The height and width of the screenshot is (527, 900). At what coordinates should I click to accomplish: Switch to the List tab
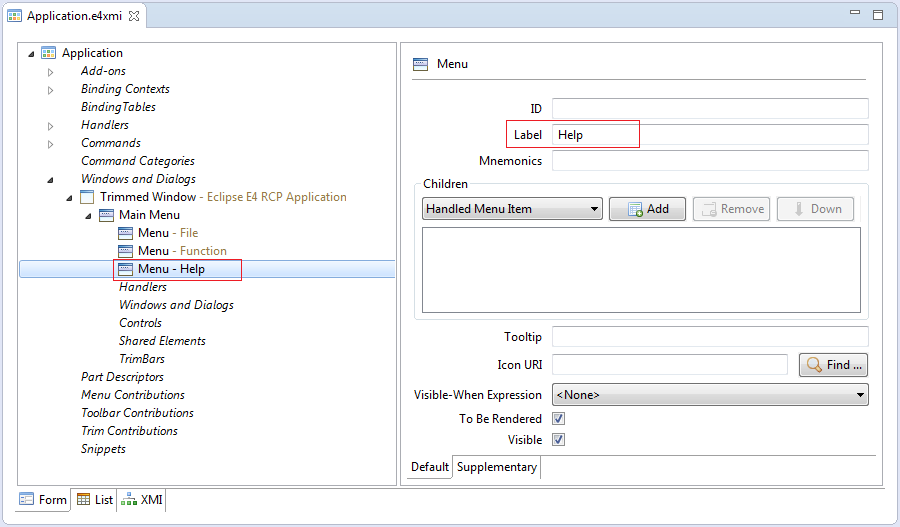[95, 499]
